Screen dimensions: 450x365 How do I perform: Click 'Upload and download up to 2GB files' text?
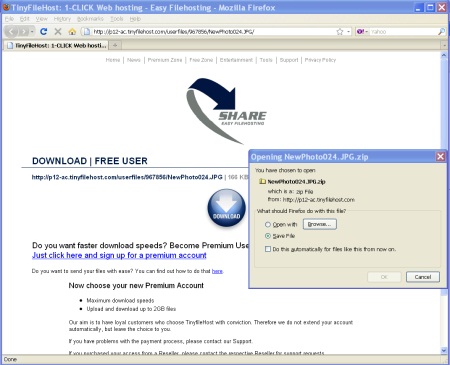coord(131,309)
